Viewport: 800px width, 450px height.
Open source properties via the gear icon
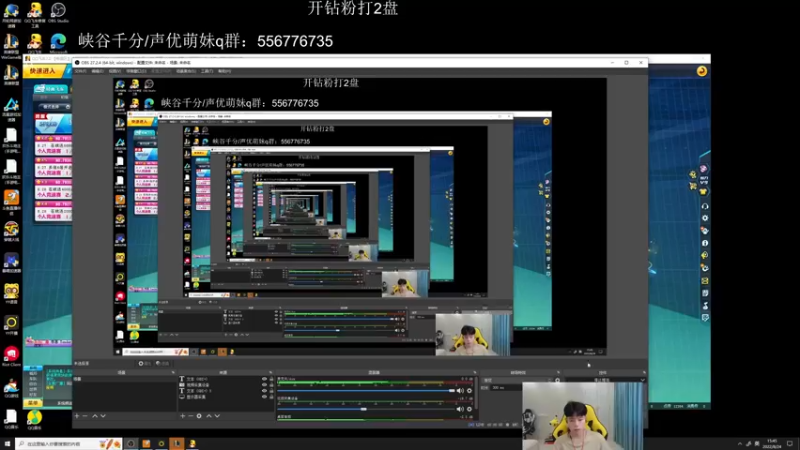pos(199,416)
